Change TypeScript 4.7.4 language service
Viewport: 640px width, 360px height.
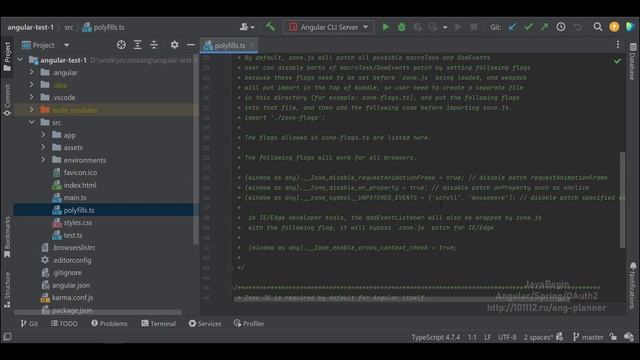[x=436, y=337]
